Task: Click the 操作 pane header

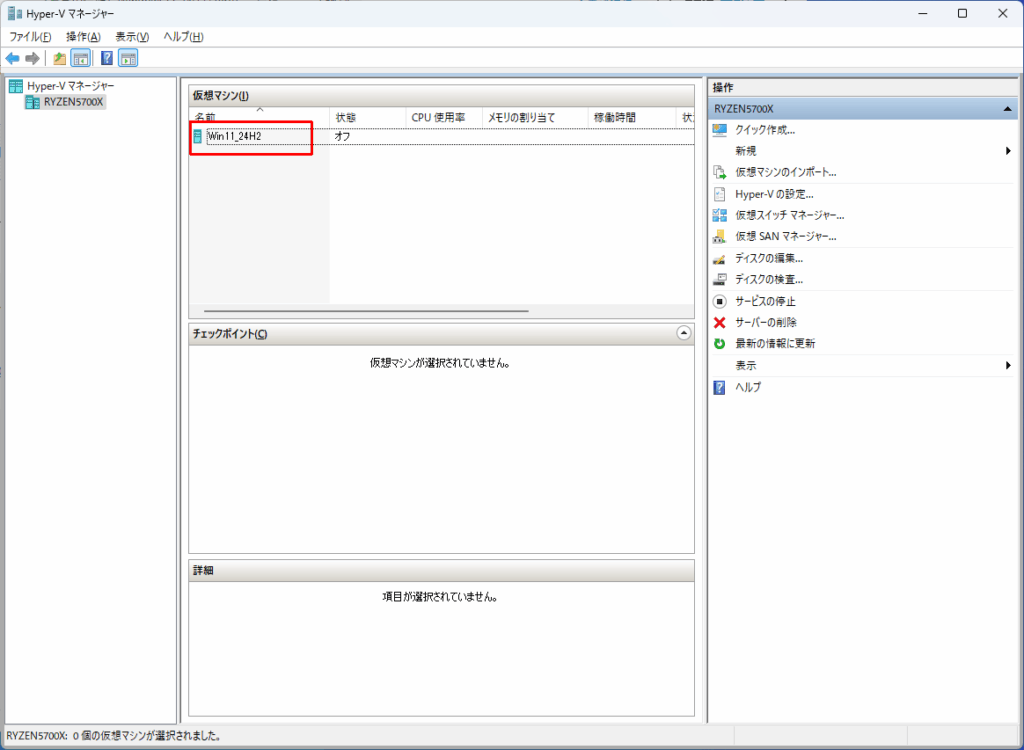Action: (x=862, y=87)
